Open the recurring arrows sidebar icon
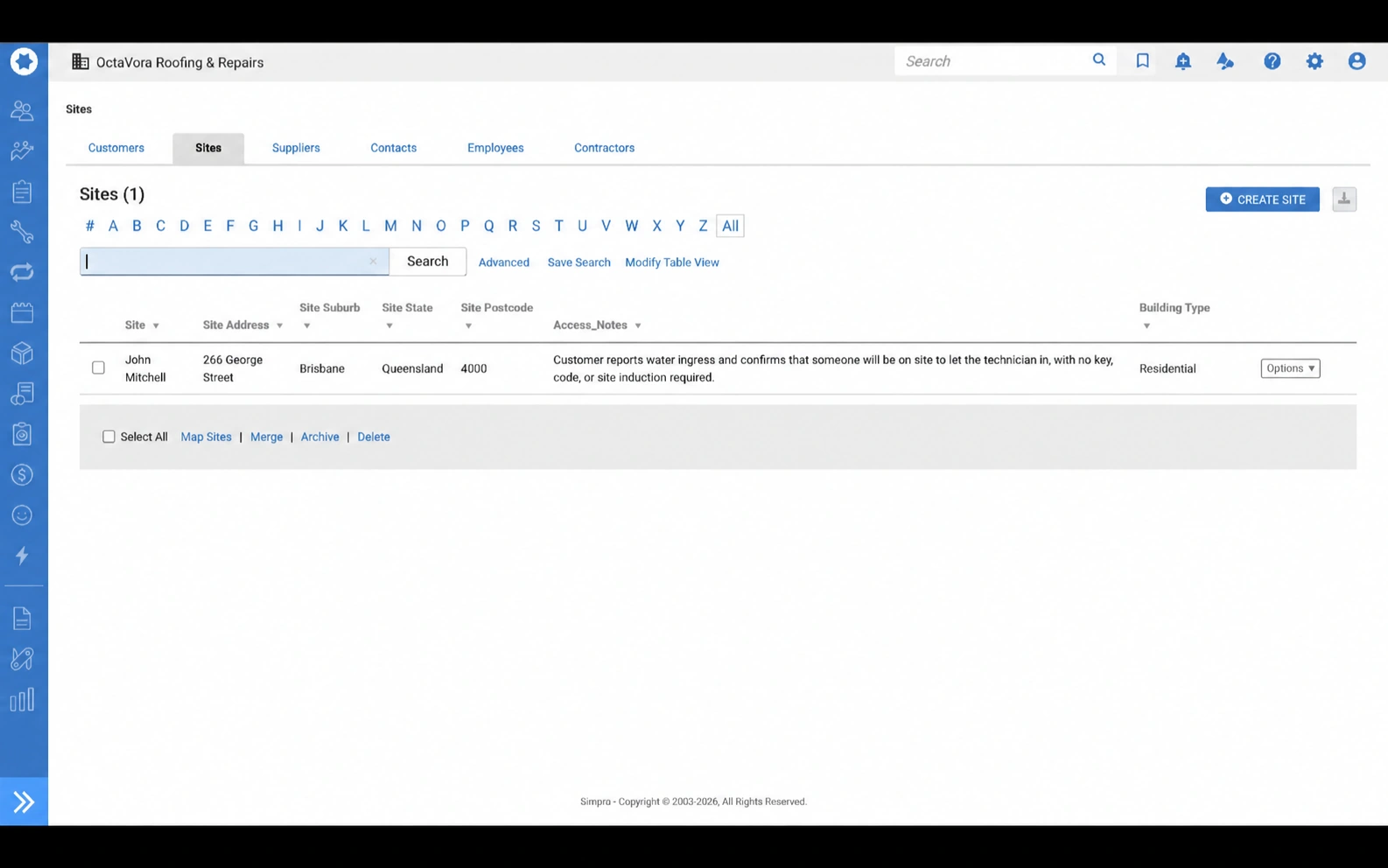 (22, 272)
